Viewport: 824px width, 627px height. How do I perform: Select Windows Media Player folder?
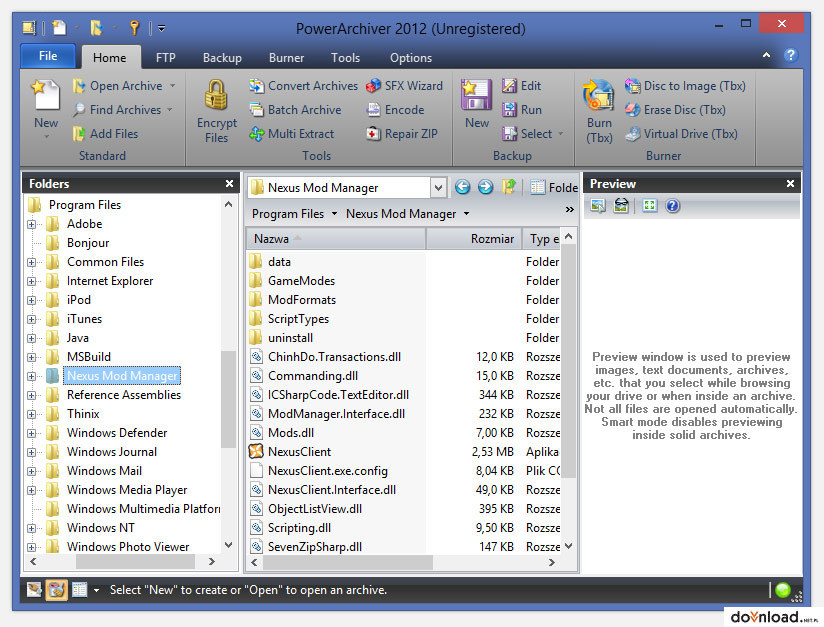(x=127, y=490)
